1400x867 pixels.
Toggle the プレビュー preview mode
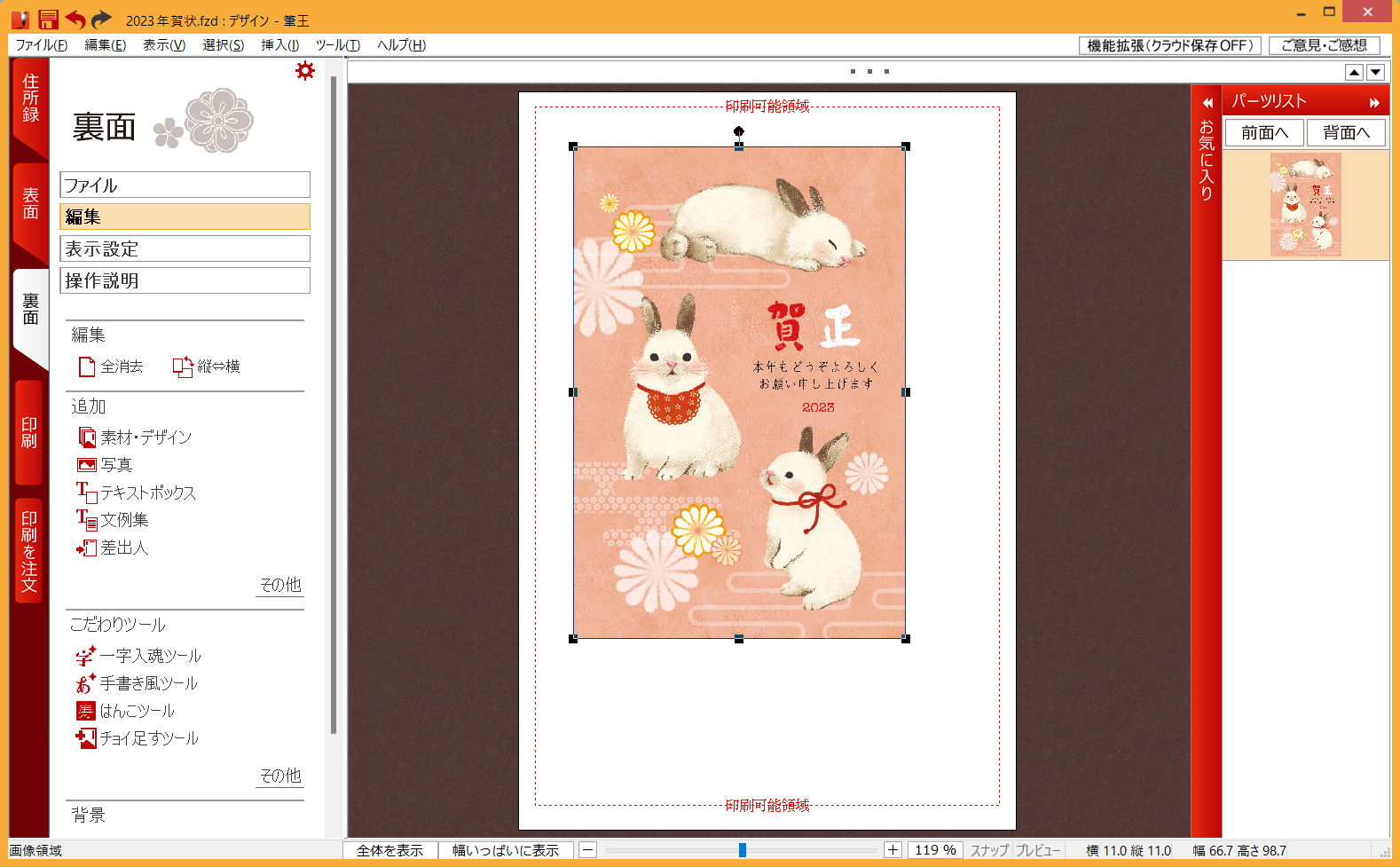click(1038, 850)
